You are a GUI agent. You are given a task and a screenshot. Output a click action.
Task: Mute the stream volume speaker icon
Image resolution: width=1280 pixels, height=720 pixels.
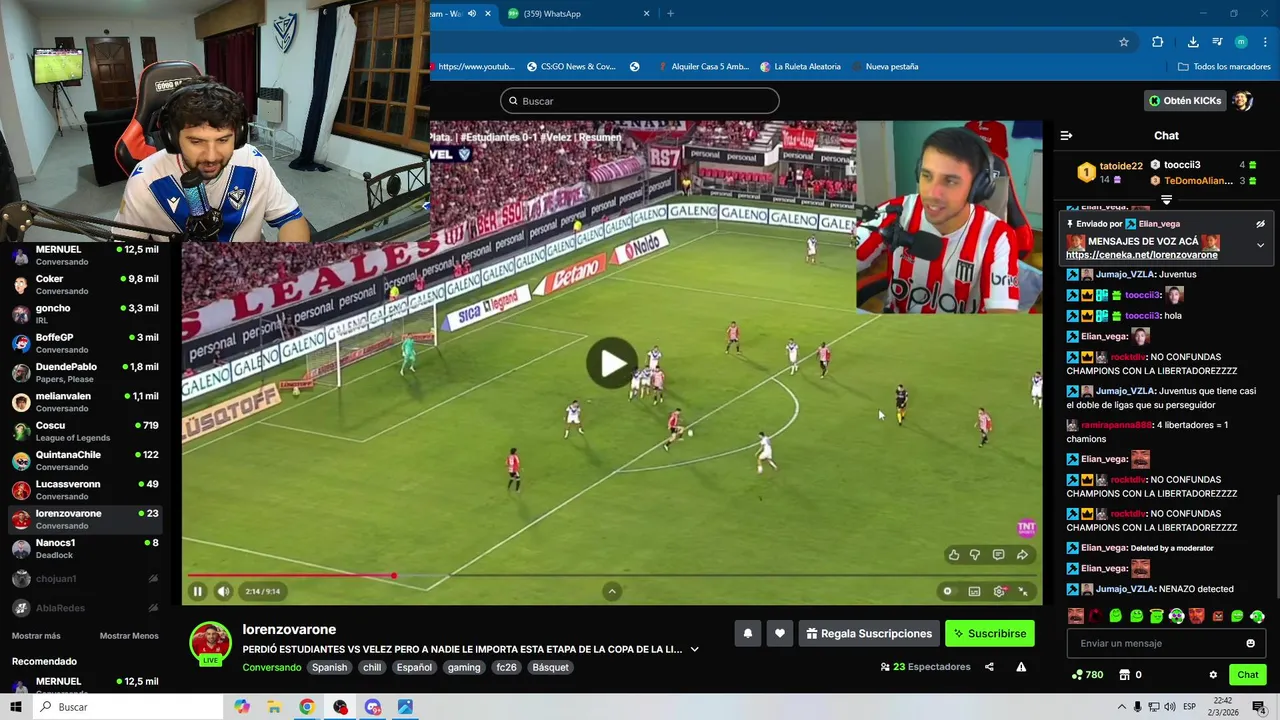pyautogui.click(x=223, y=591)
